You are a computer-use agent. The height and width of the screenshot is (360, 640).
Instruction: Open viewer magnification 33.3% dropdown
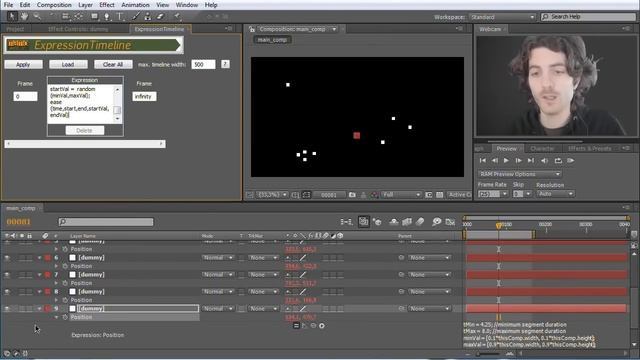point(272,195)
